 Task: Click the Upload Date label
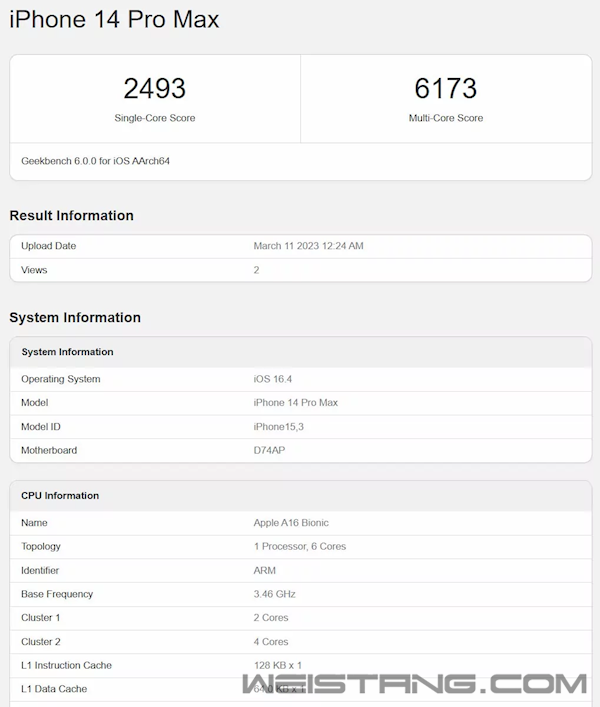49,246
